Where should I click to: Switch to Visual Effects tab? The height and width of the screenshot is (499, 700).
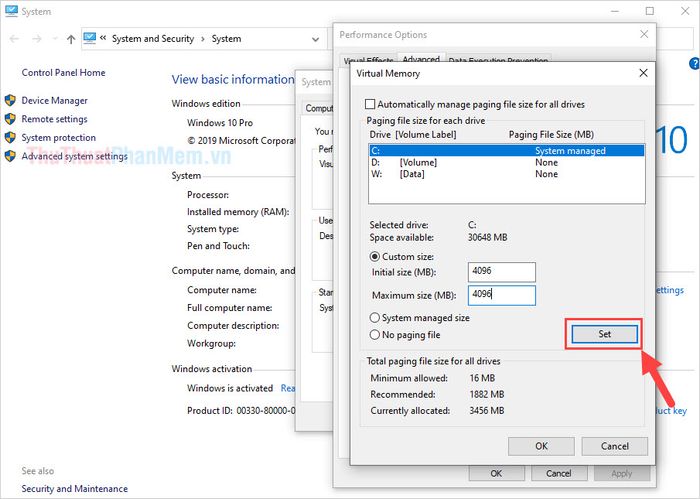click(x=368, y=61)
